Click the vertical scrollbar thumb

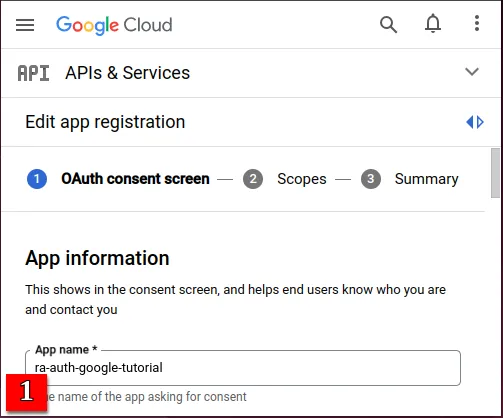point(495,173)
